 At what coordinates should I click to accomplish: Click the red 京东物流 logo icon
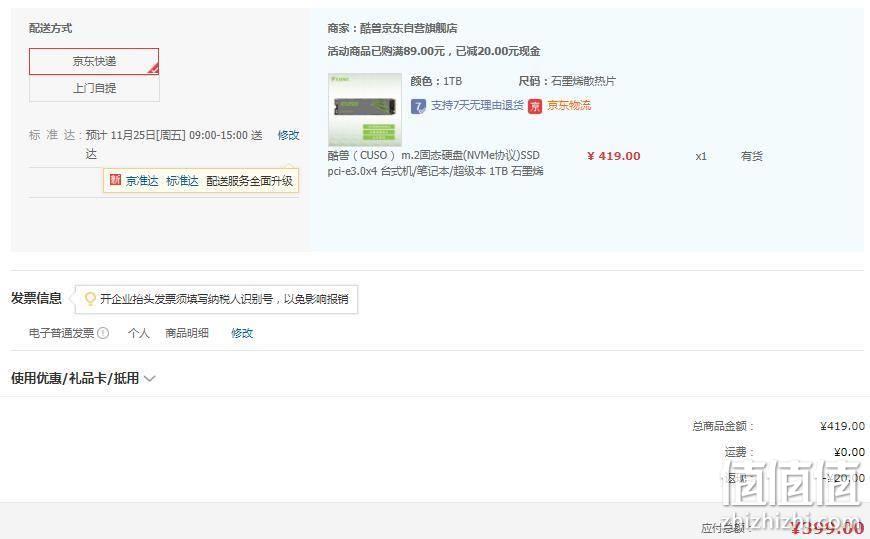(535, 106)
